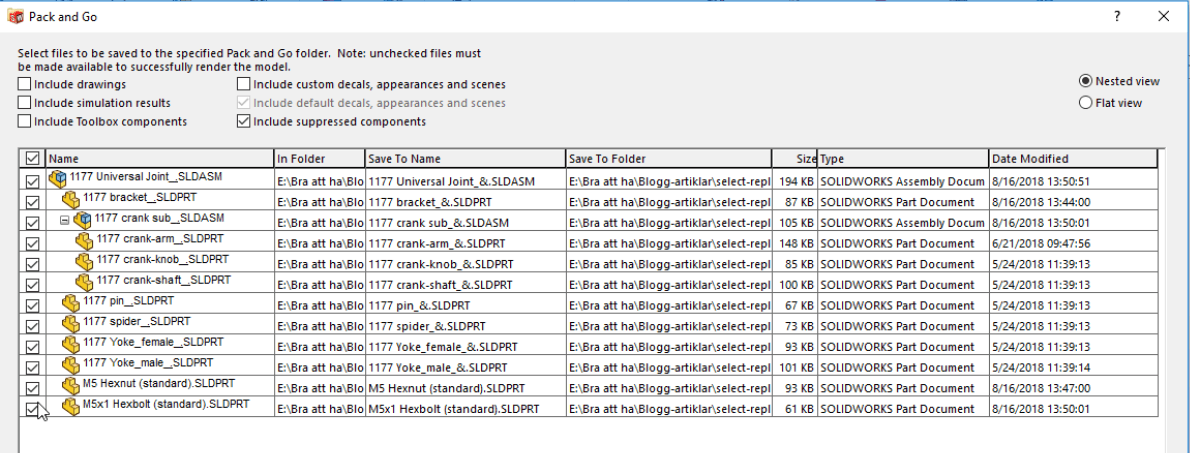This screenshot has height=453, width=1190.
Task: Enable the Include drawings checkbox
Action: click(x=25, y=85)
